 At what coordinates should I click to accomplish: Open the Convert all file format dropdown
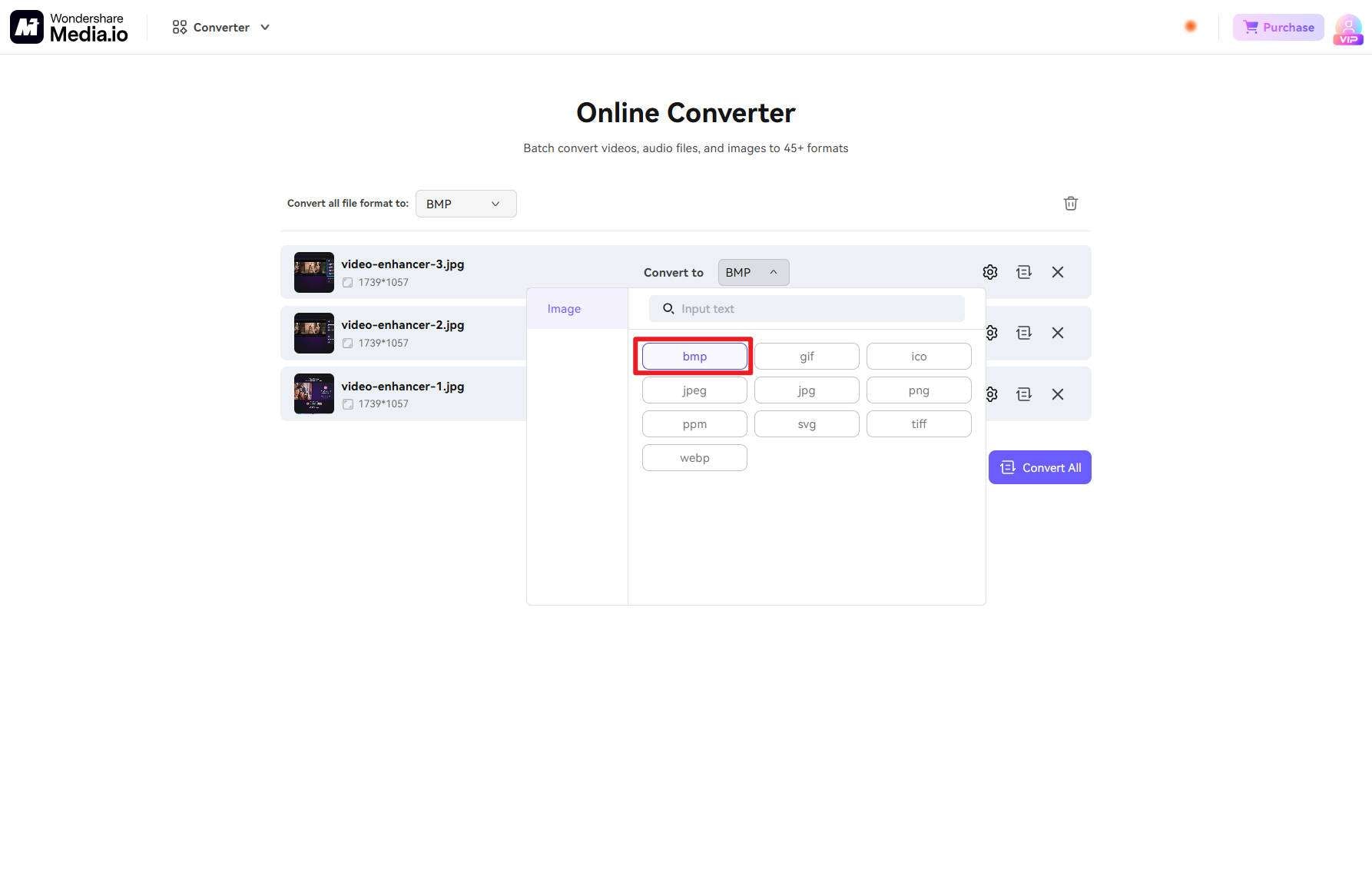[466, 204]
